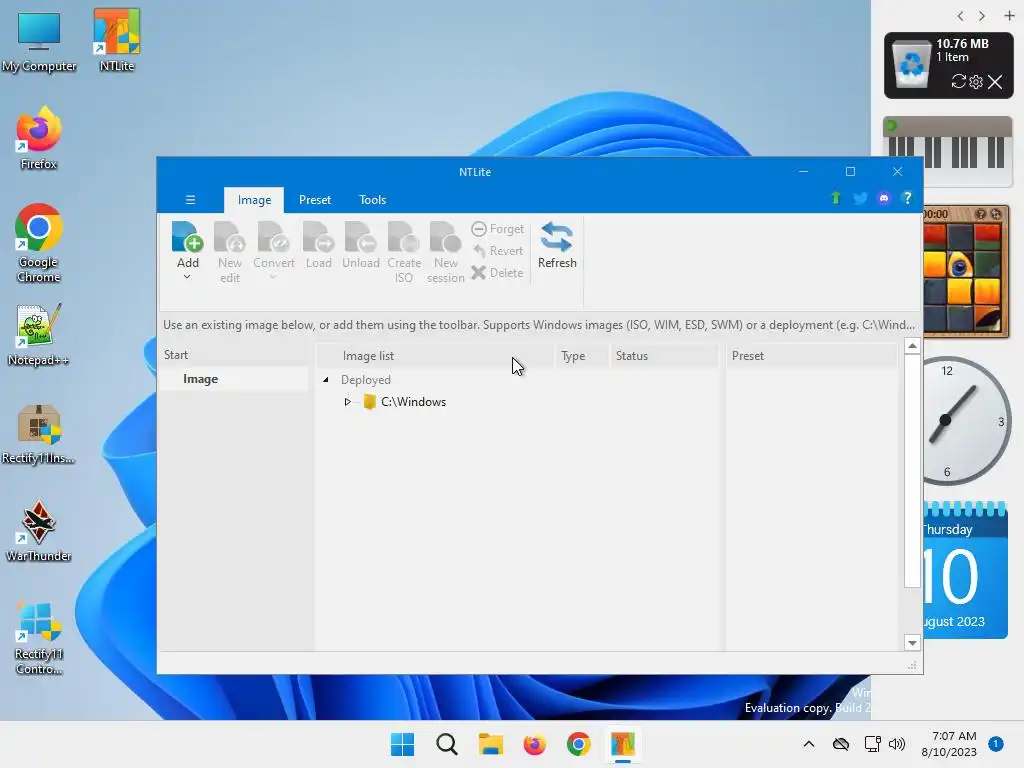Expand the C:\Windows tree node
The height and width of the screenshot is (768, 1024).
pyautogui.click(x=347, y=402)
